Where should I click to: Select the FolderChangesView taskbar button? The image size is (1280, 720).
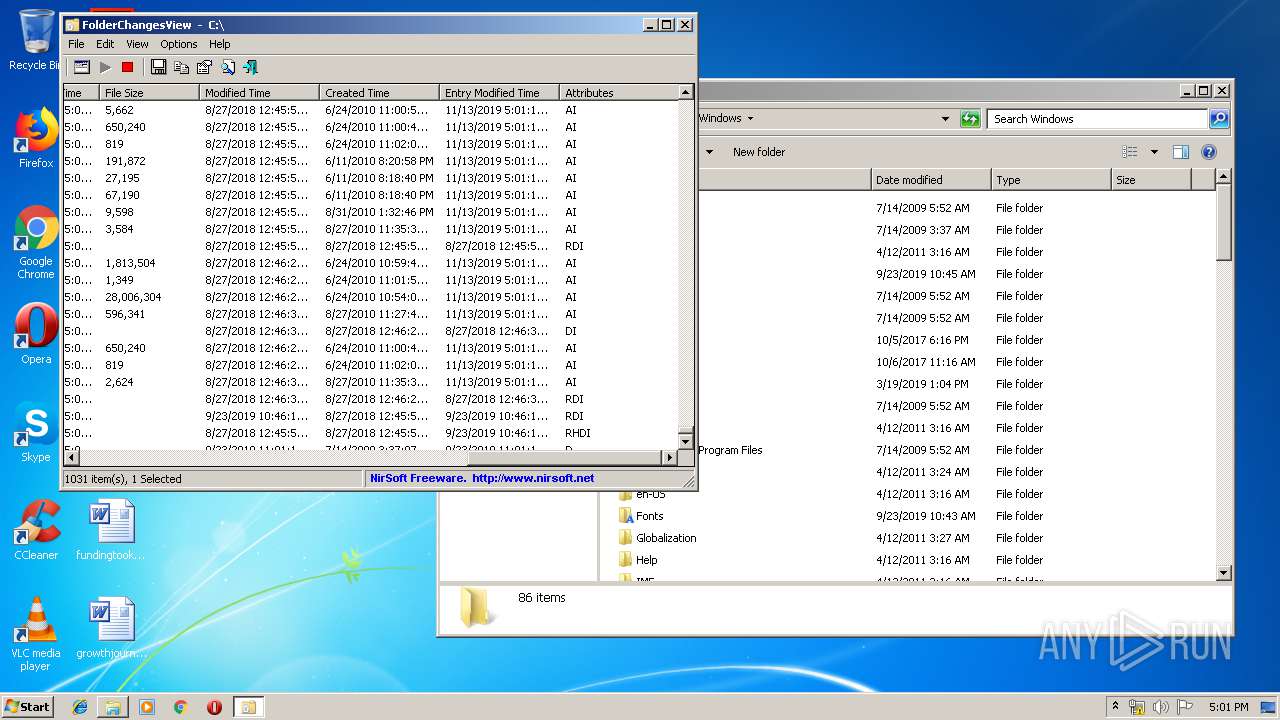[248, 707]
